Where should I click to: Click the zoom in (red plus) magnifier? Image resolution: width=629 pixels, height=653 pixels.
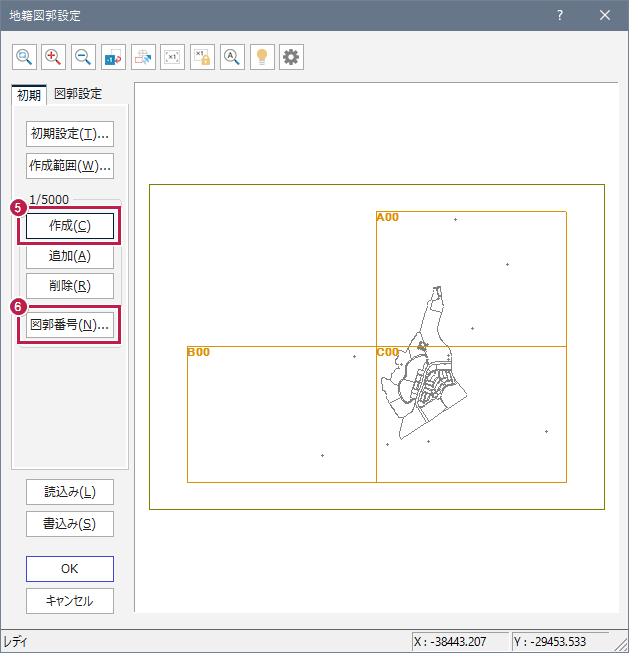click(54, 57)
